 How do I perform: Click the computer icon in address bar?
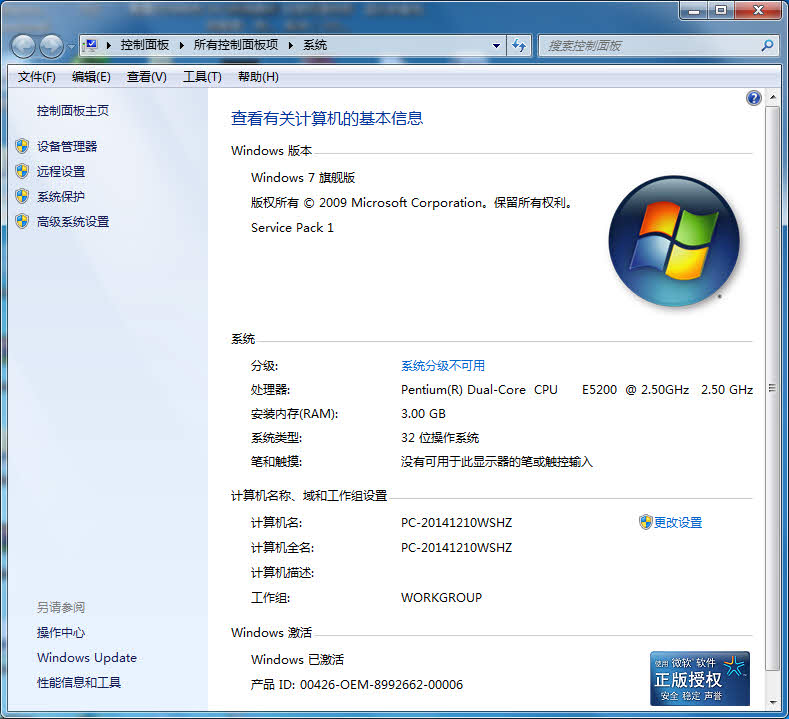click(x=91, y=45)
